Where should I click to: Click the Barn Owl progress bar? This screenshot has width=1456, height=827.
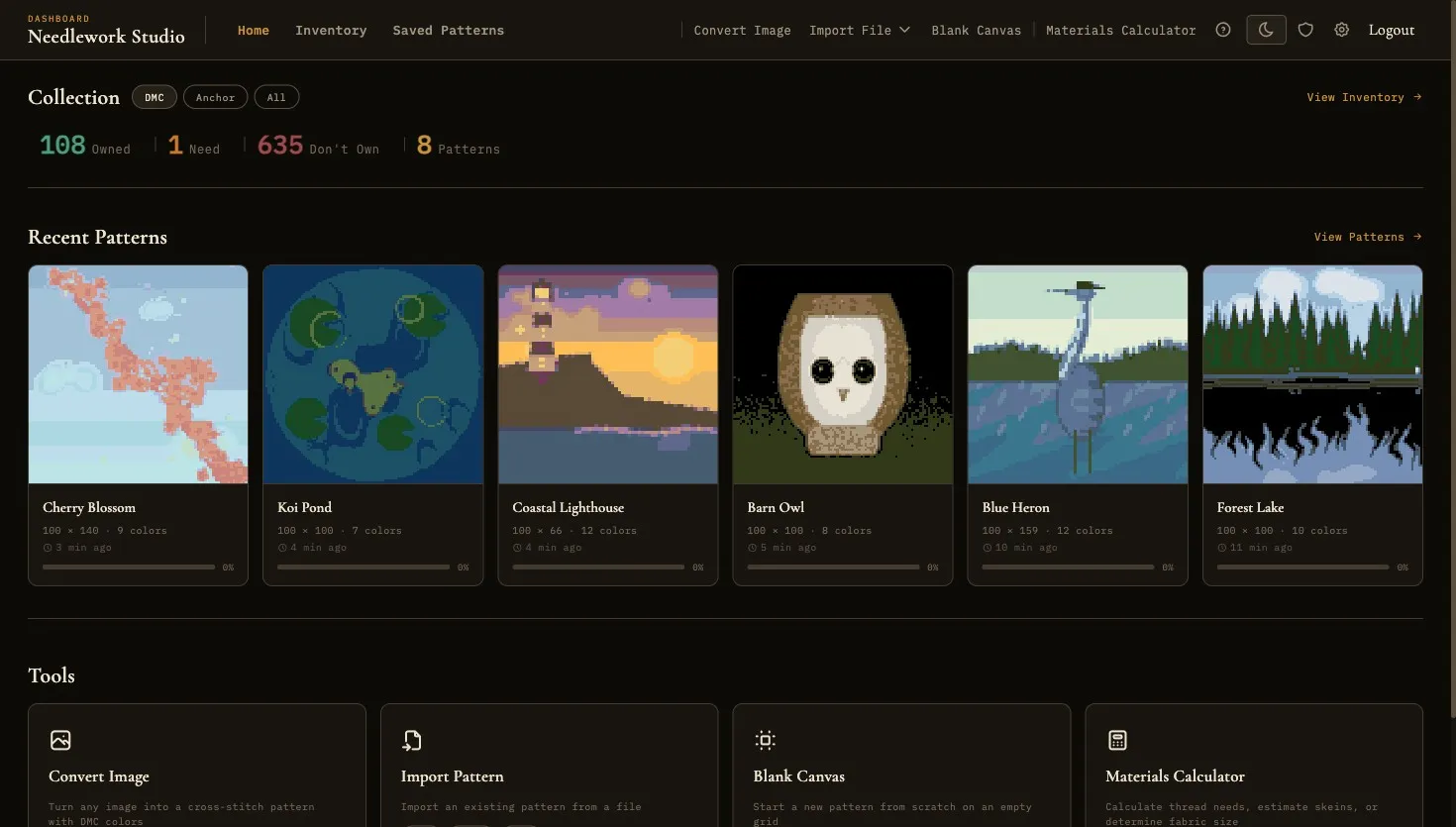[x=835, y=567]
